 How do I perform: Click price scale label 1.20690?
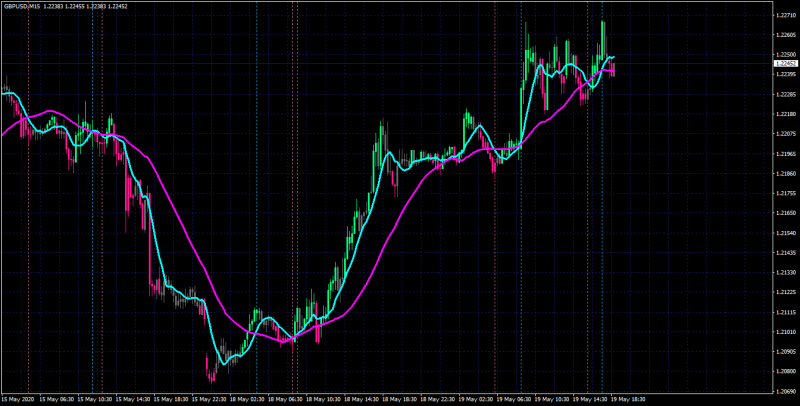tap(785, 392)
